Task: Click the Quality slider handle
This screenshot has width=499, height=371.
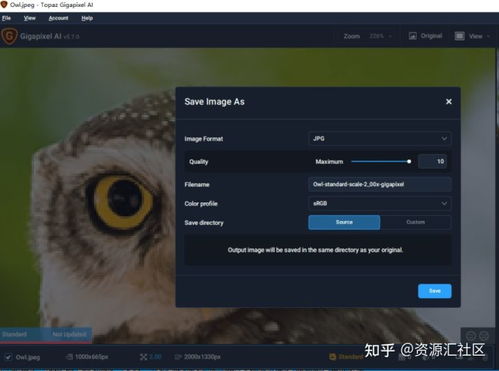Action: click(409, 162)
